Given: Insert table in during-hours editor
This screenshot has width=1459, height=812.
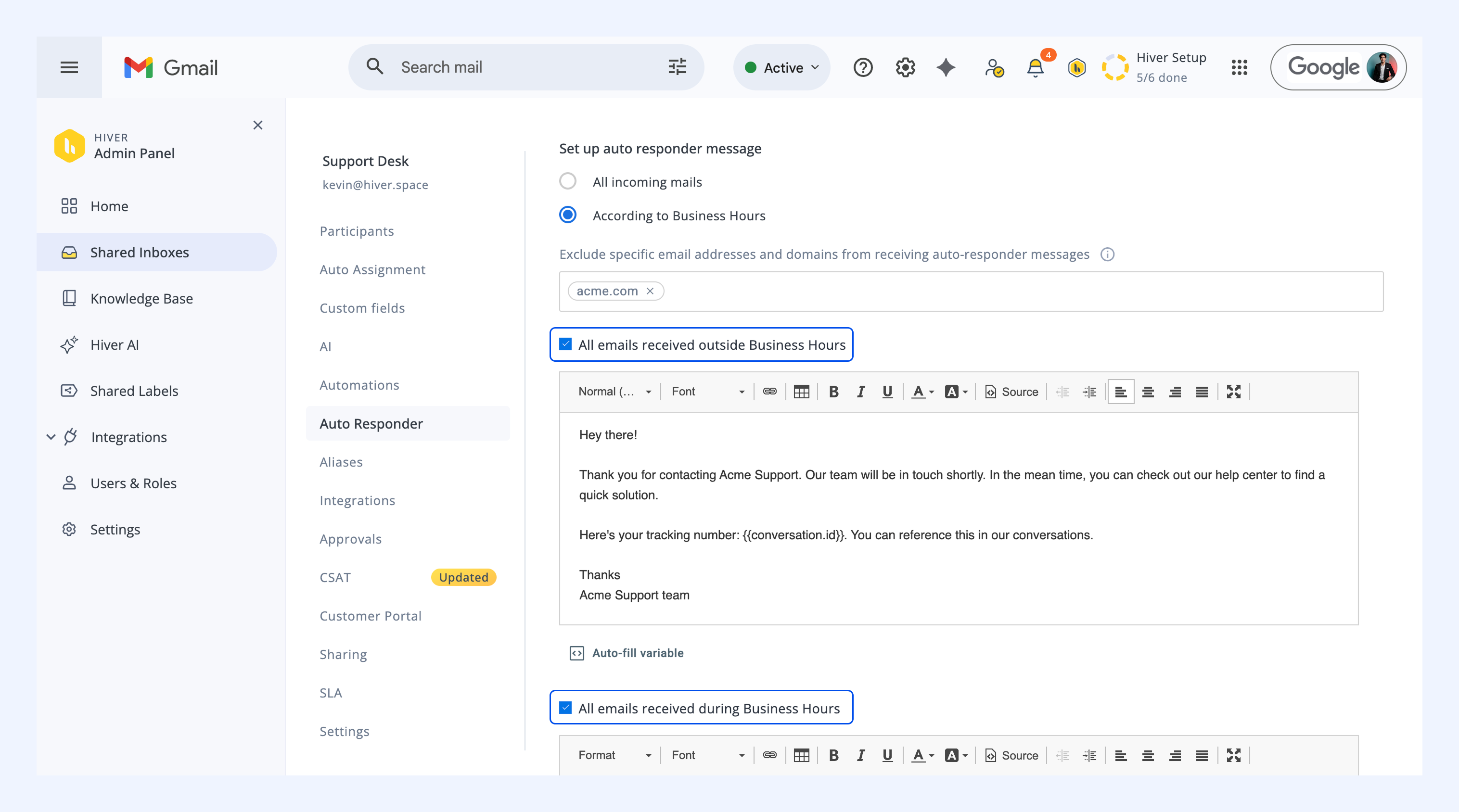Looking at the screenshot, I should (801, 755).
